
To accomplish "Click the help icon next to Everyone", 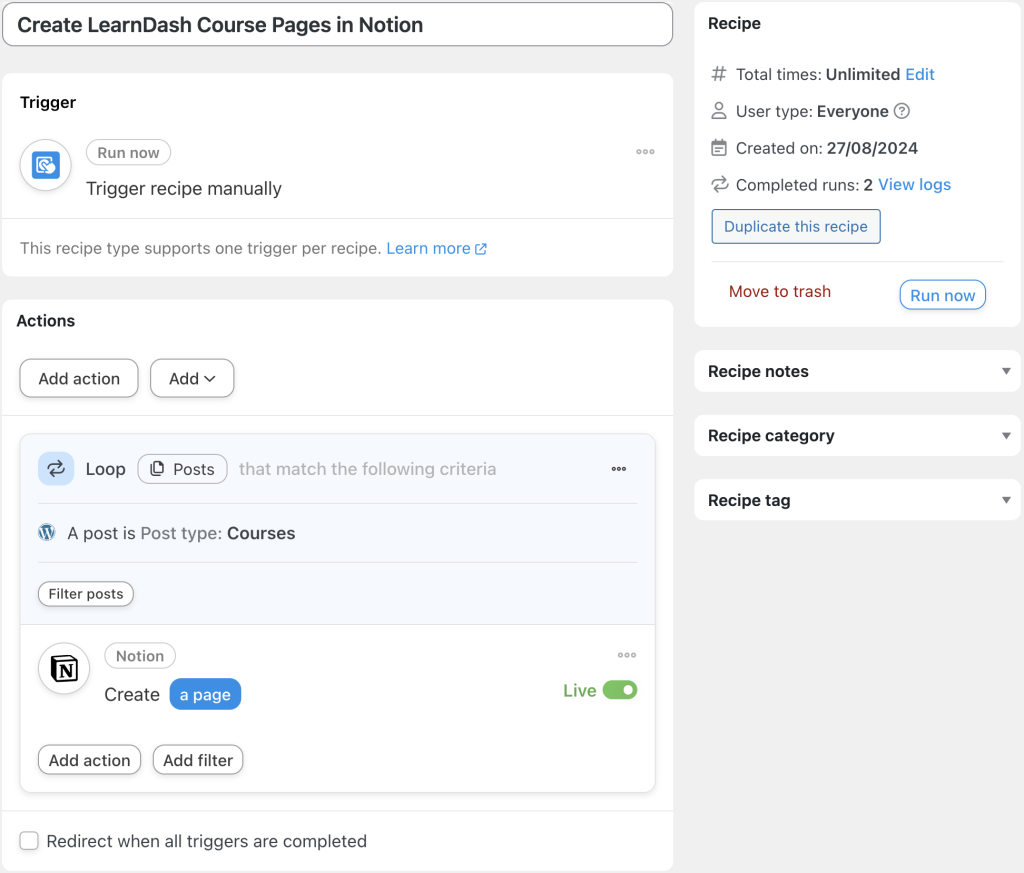I will click(901, 111).
